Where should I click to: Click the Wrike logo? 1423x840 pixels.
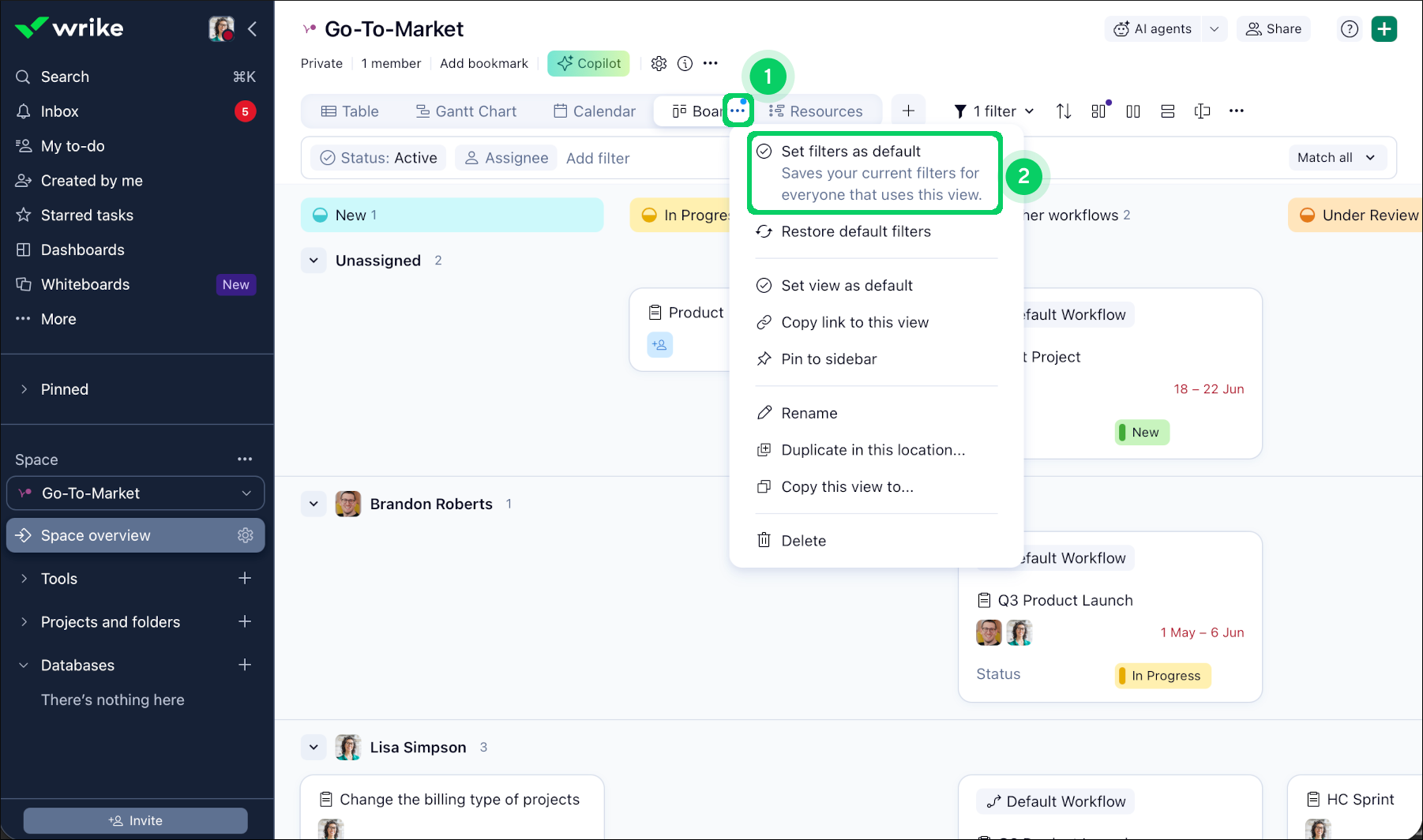pos(69,28)
